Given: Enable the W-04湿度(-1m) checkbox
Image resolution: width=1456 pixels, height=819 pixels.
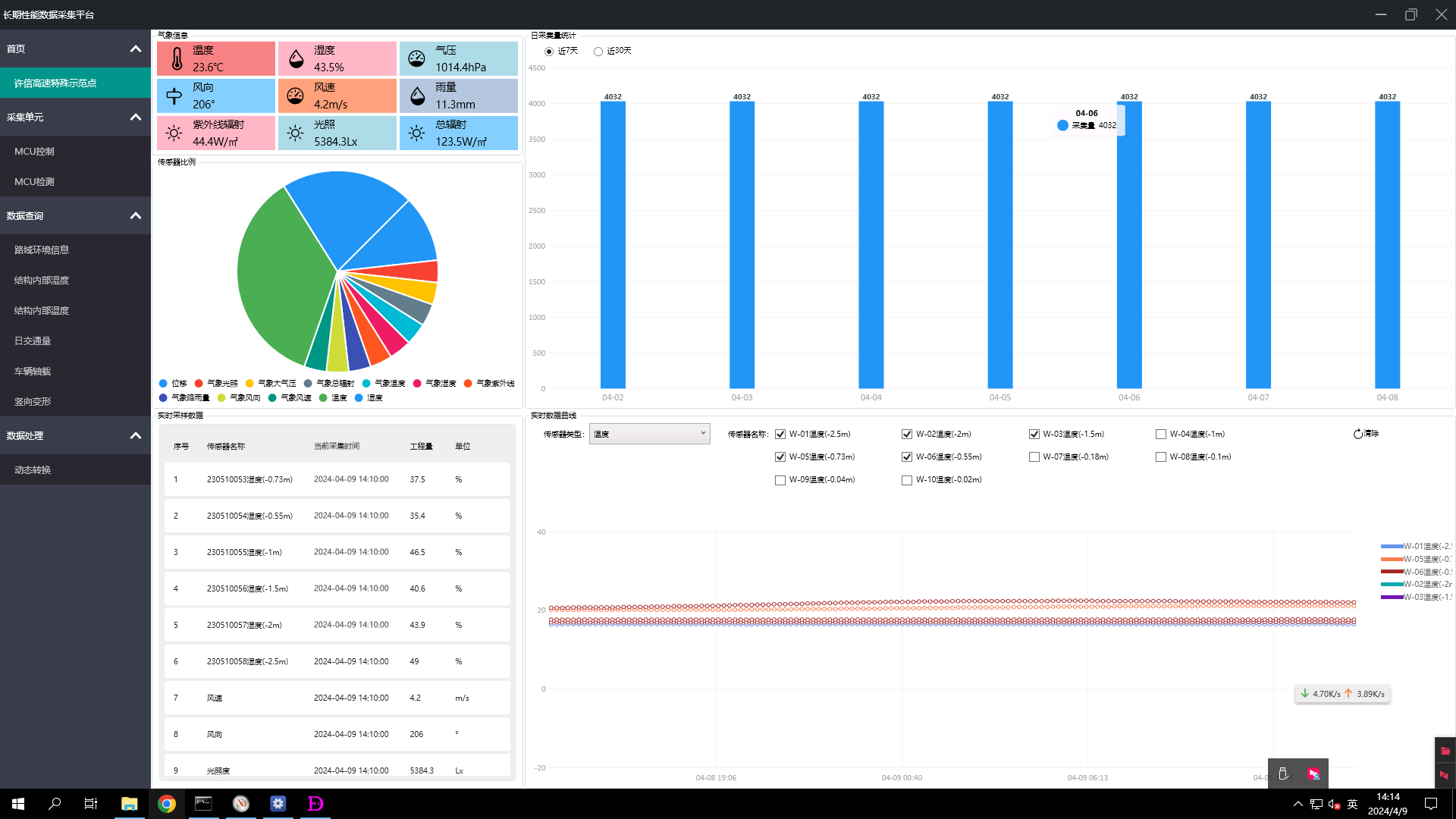Looking at the screenshot, I should tap(1161, 435).
